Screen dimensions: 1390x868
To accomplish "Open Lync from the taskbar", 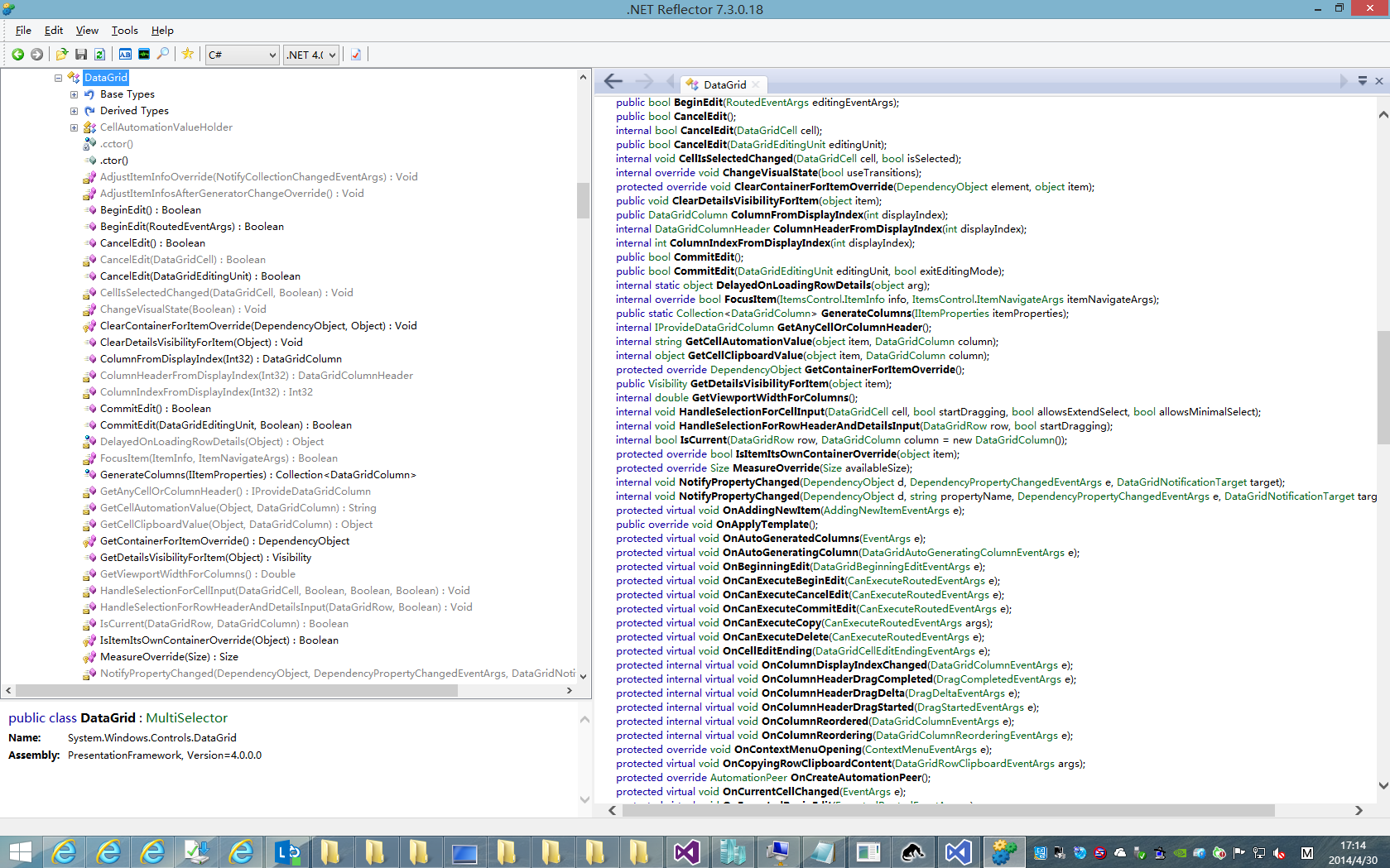I will pos(287,851).
